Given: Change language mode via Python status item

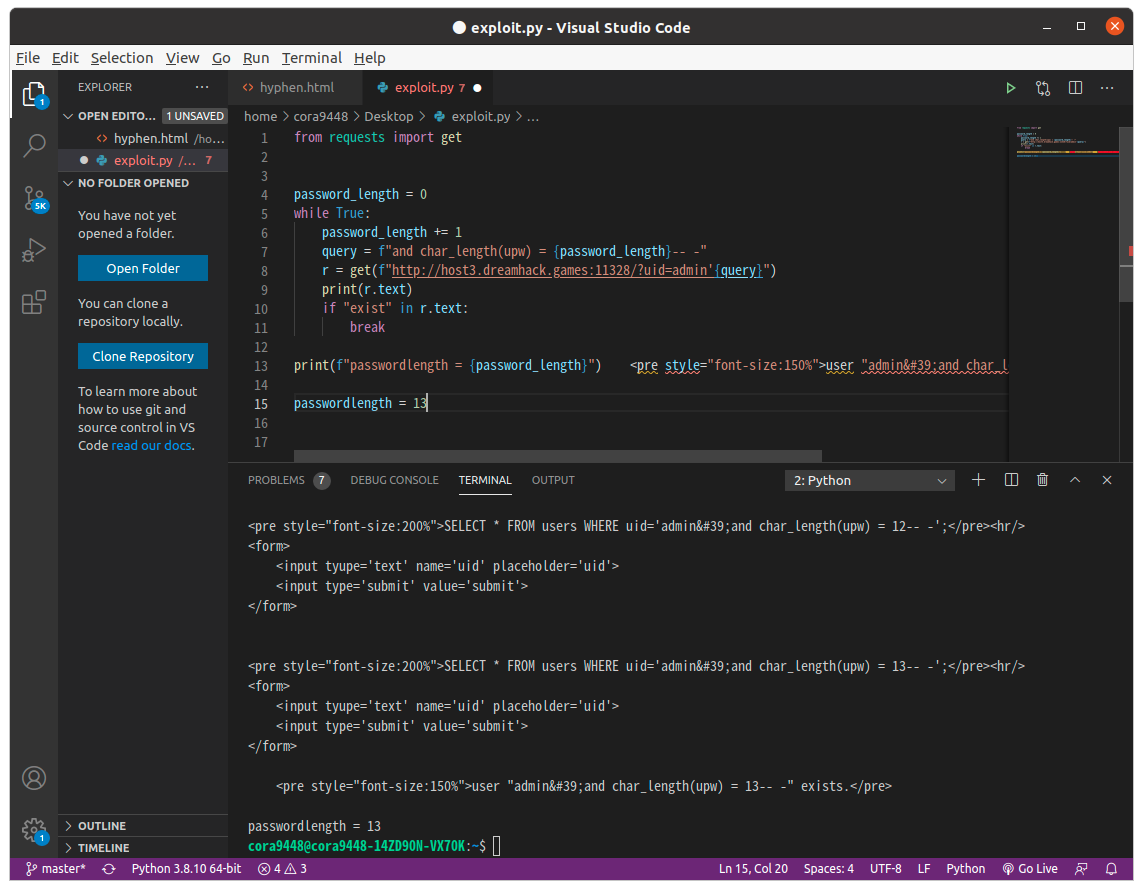Looking at the screenshot, I should click(x=965, y=869).
